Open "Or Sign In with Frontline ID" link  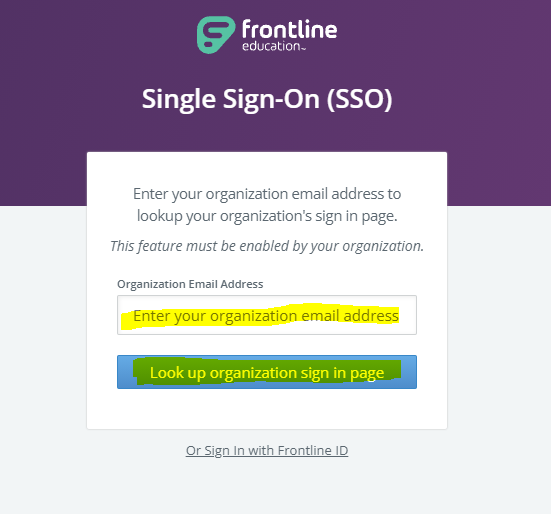point(267,450)
